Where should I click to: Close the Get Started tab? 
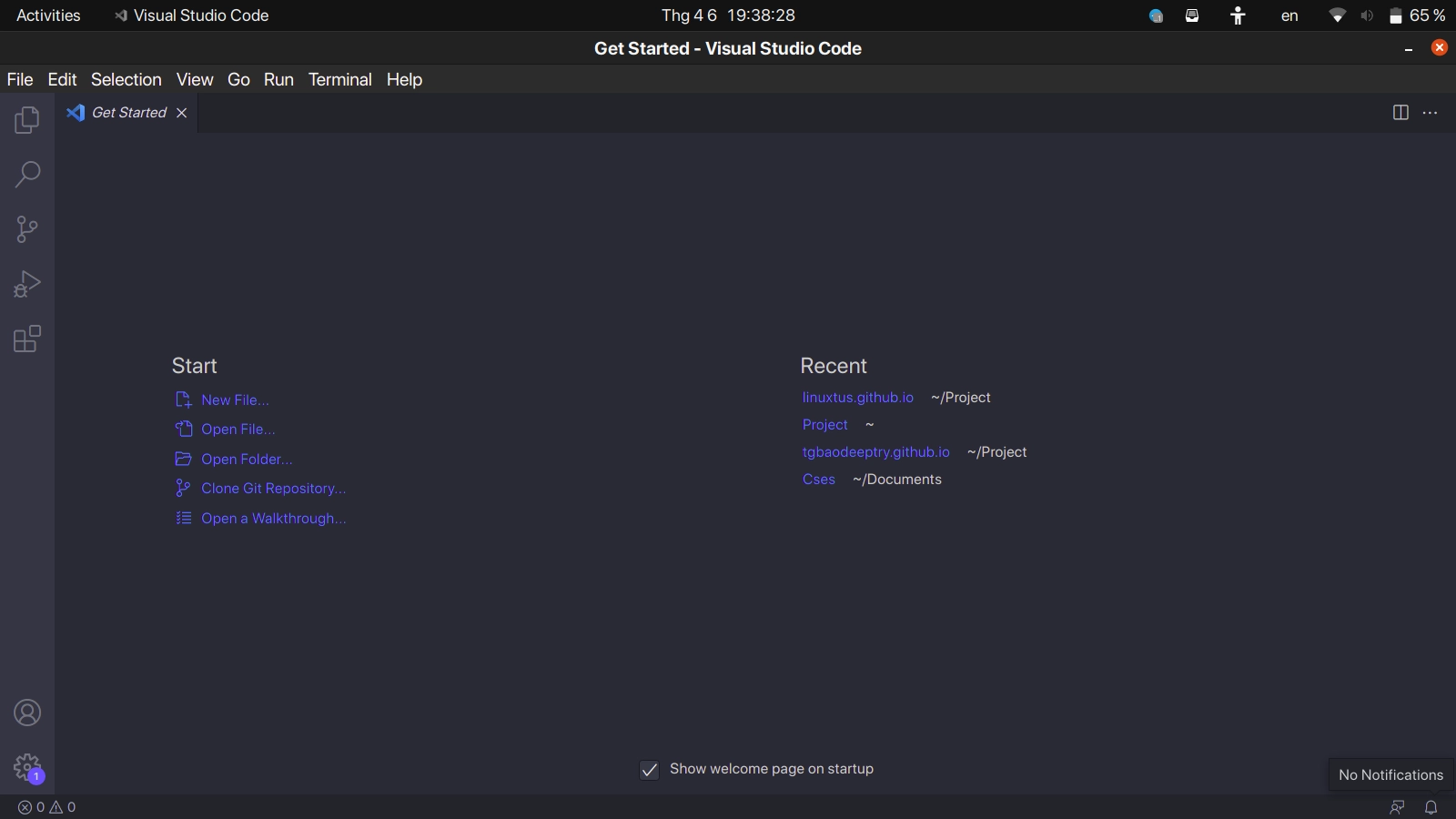tap(181, 113)
